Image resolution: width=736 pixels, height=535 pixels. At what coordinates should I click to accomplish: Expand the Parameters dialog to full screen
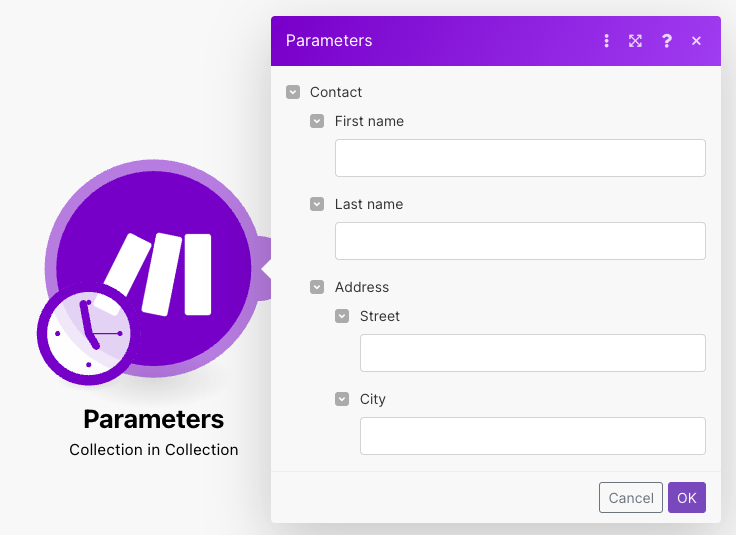click(x=635, y=41)
